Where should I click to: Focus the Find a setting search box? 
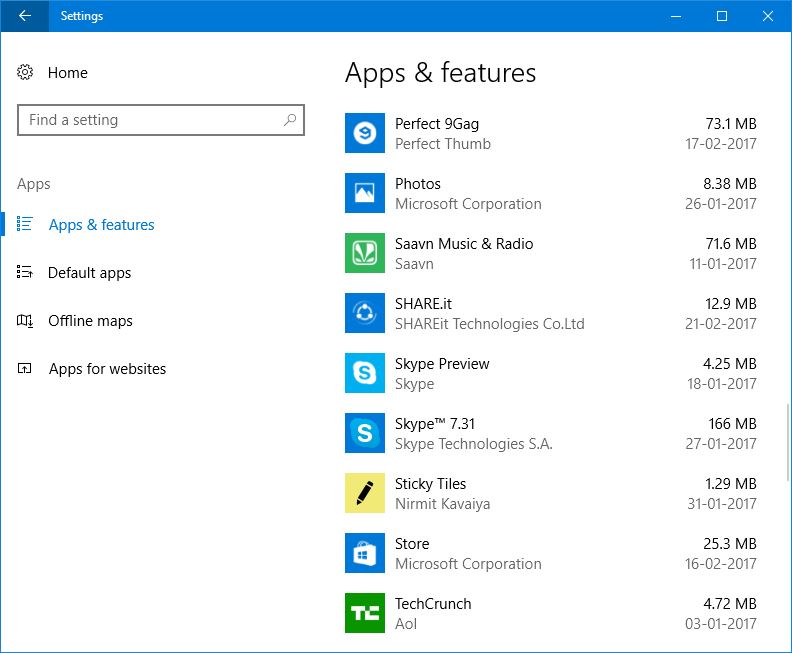(x=161, y=120)
